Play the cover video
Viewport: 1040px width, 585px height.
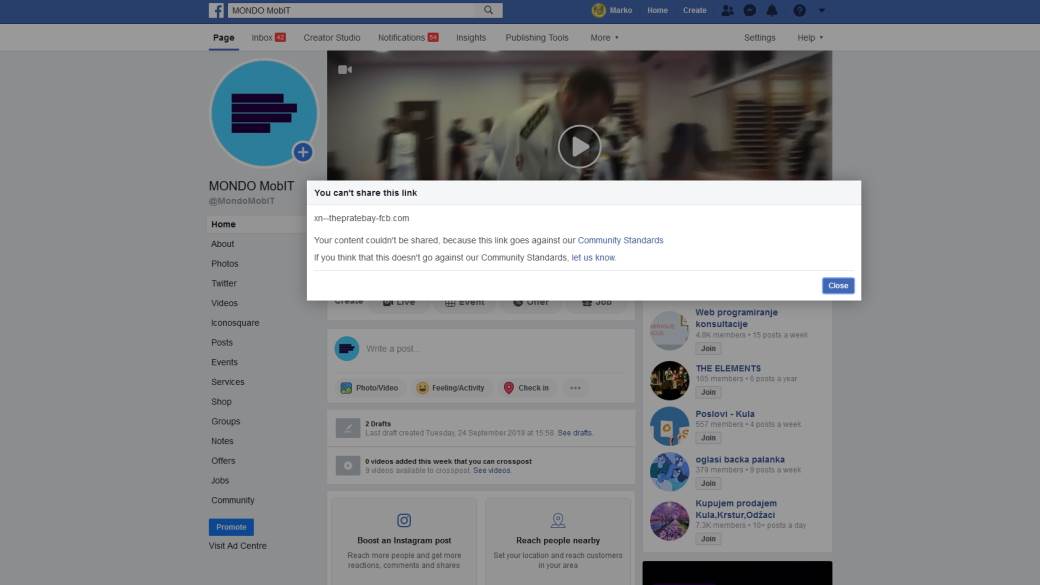579,146
